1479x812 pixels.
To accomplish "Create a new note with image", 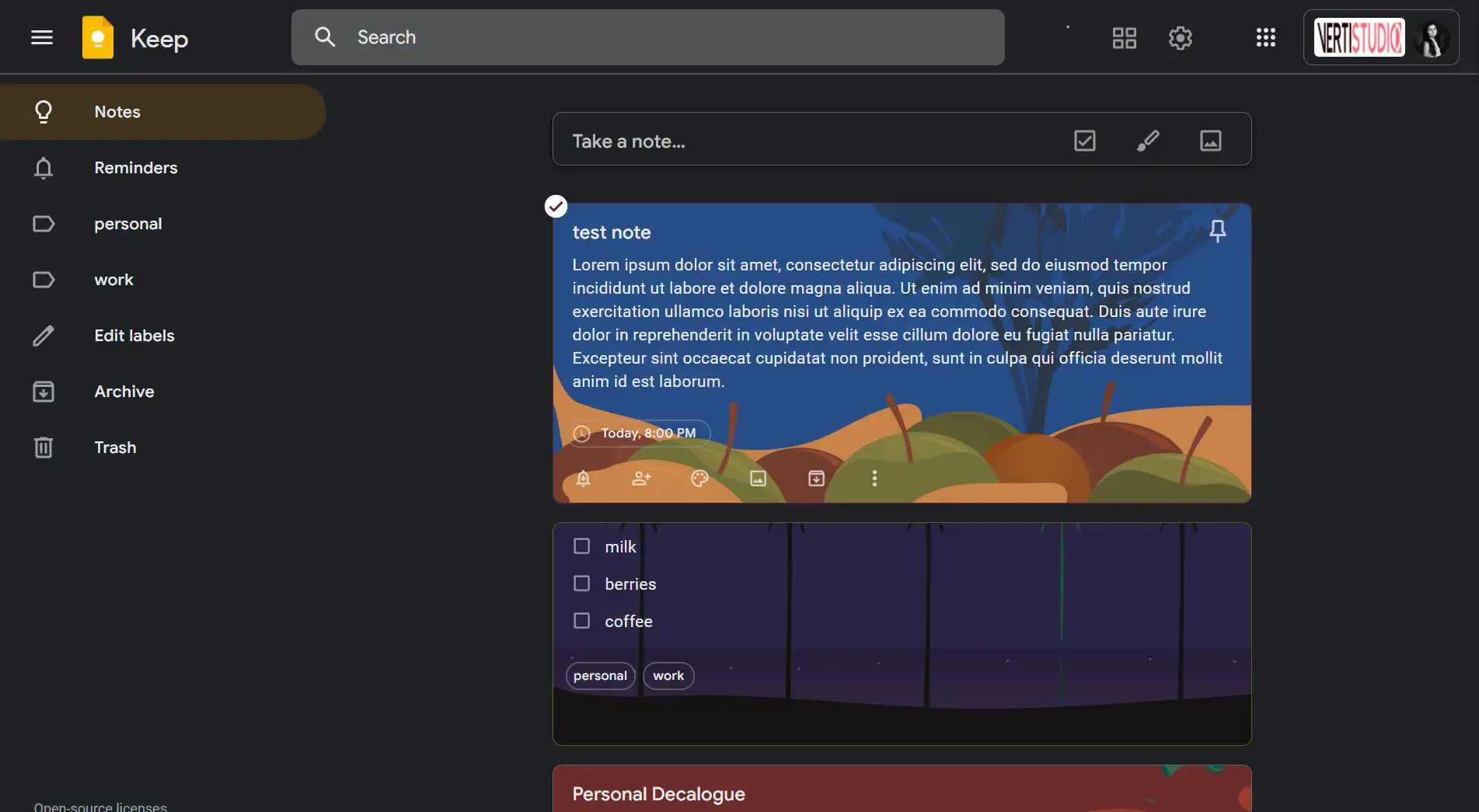I will point(1210,141).
